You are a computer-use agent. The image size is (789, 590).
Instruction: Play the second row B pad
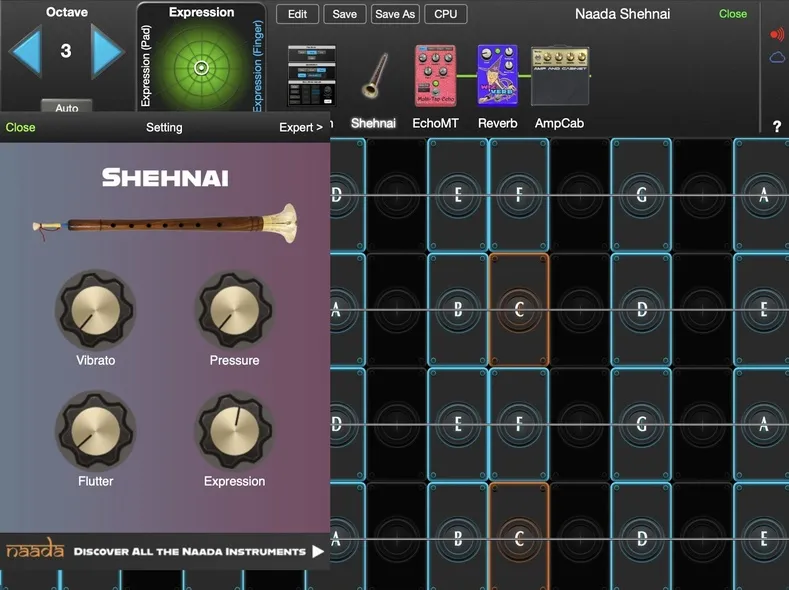[457, 309]
